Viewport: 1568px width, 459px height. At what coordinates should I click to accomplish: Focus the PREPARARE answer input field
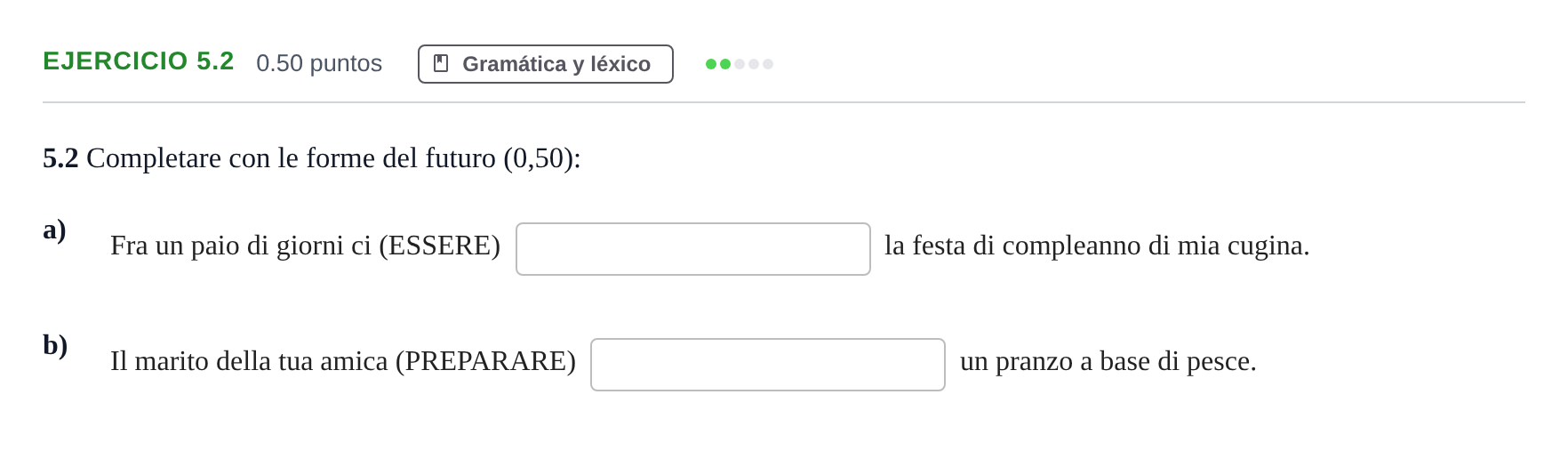click(768, 365)
